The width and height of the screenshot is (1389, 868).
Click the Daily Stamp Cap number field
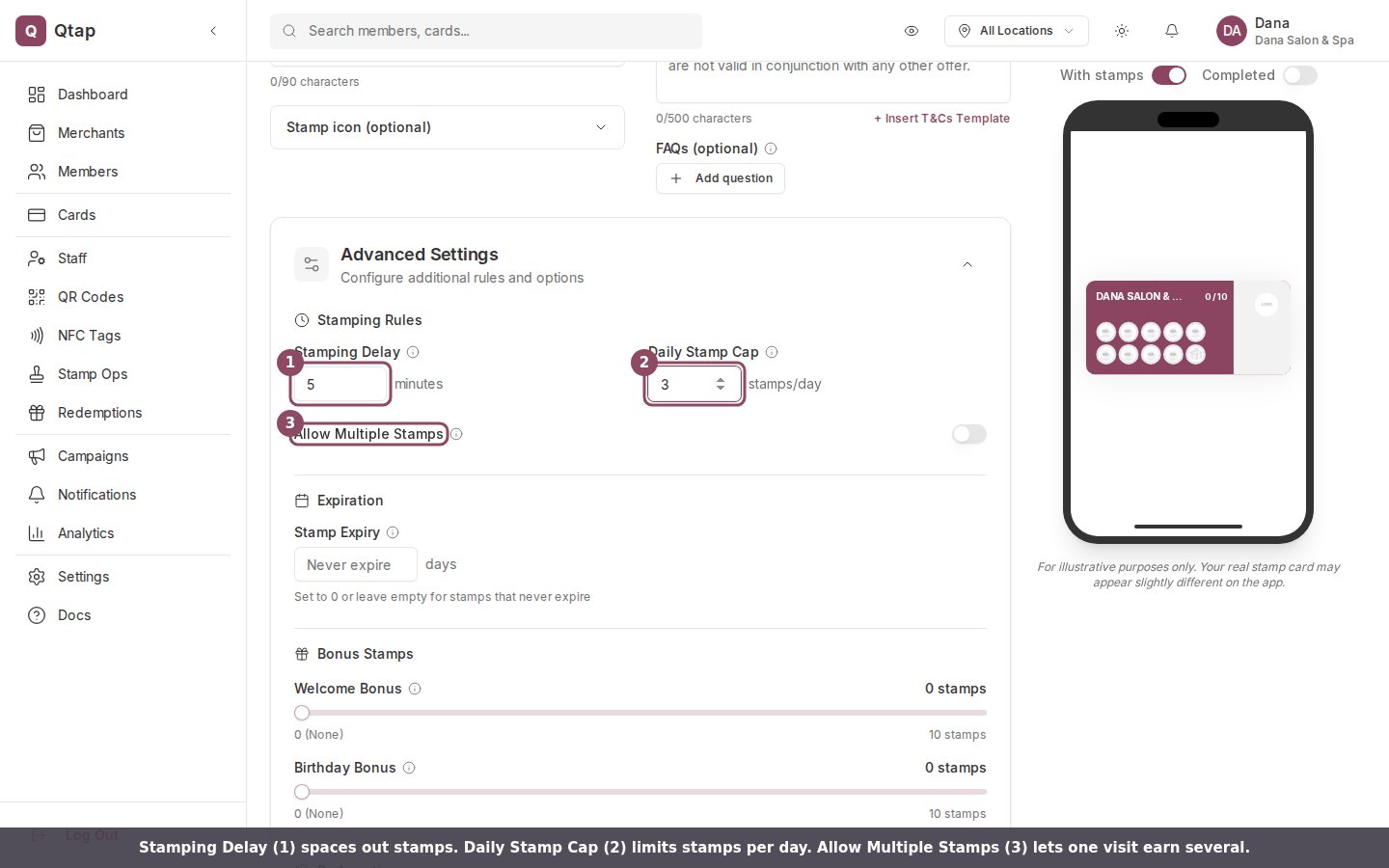click(x=694, y=384)
